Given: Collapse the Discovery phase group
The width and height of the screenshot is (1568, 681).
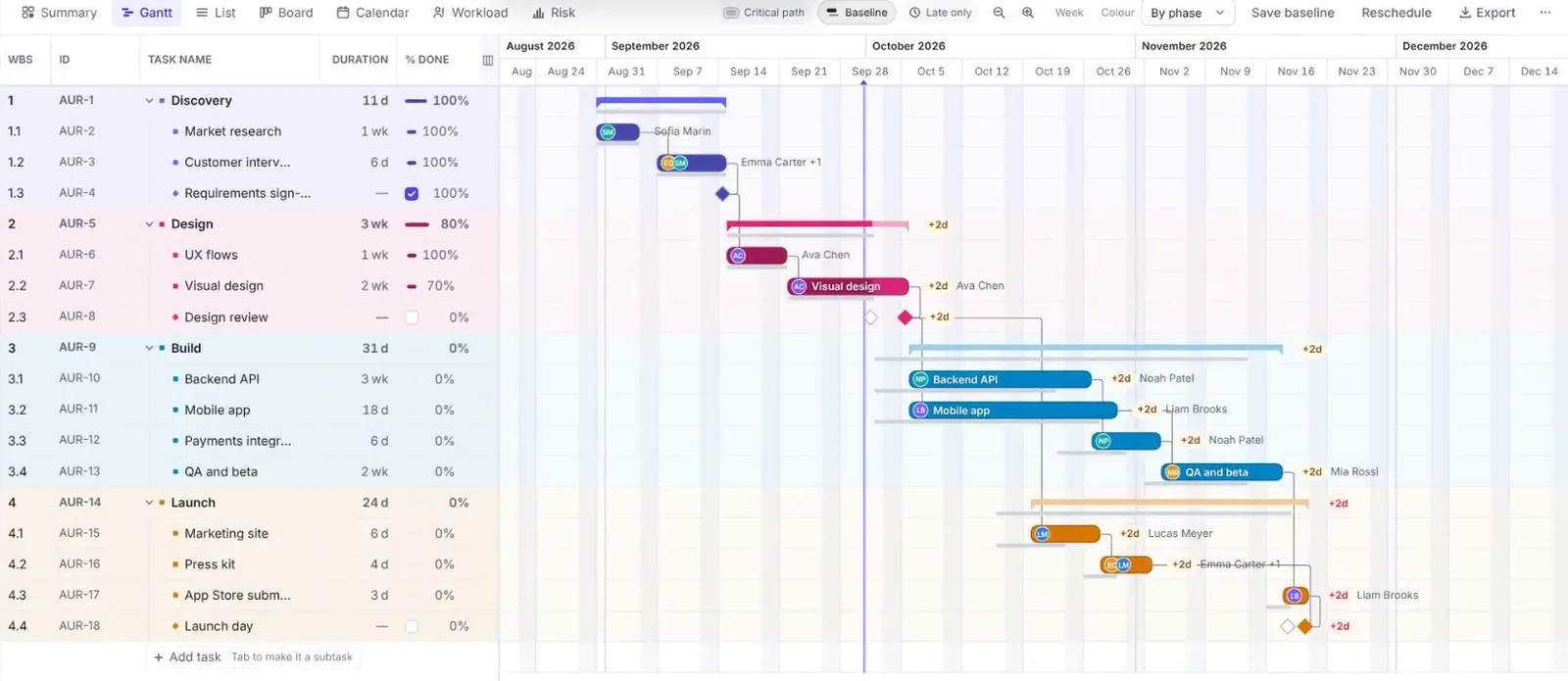Looking at the screenshot, I should pos(149,101).
